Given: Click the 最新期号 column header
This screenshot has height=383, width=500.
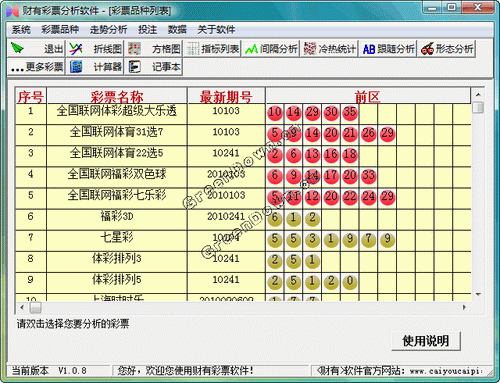Looking at the screenshot, I should [226, 96].
